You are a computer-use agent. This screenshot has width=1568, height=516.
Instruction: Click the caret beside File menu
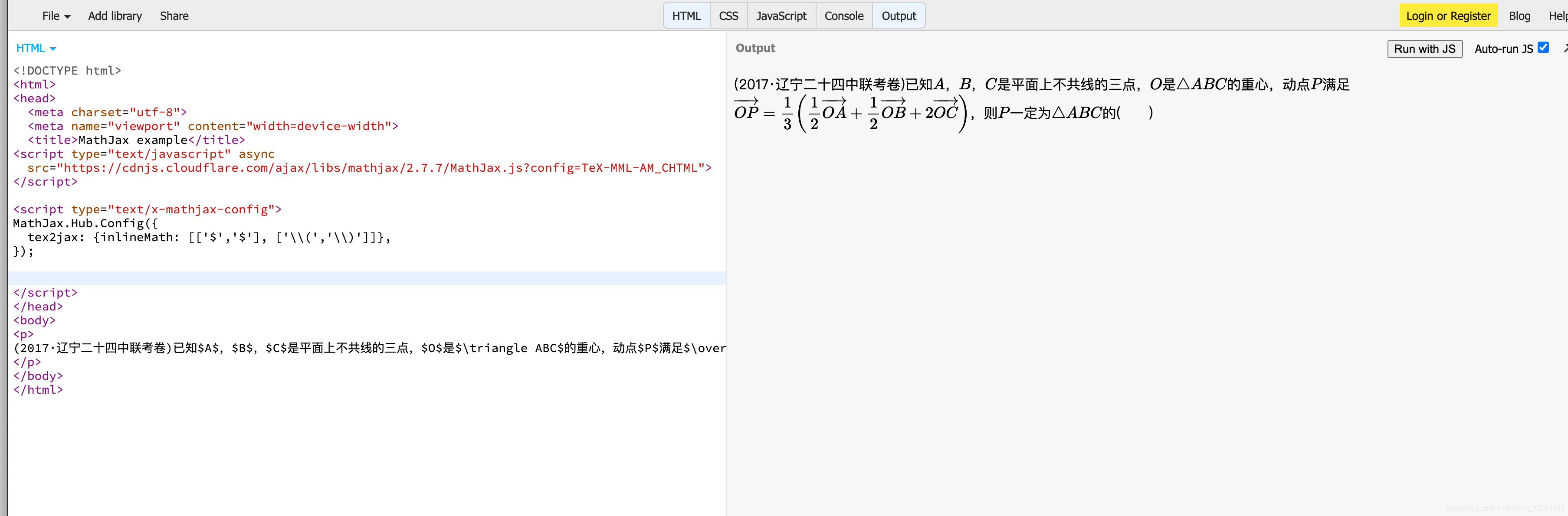click(68, 17)
